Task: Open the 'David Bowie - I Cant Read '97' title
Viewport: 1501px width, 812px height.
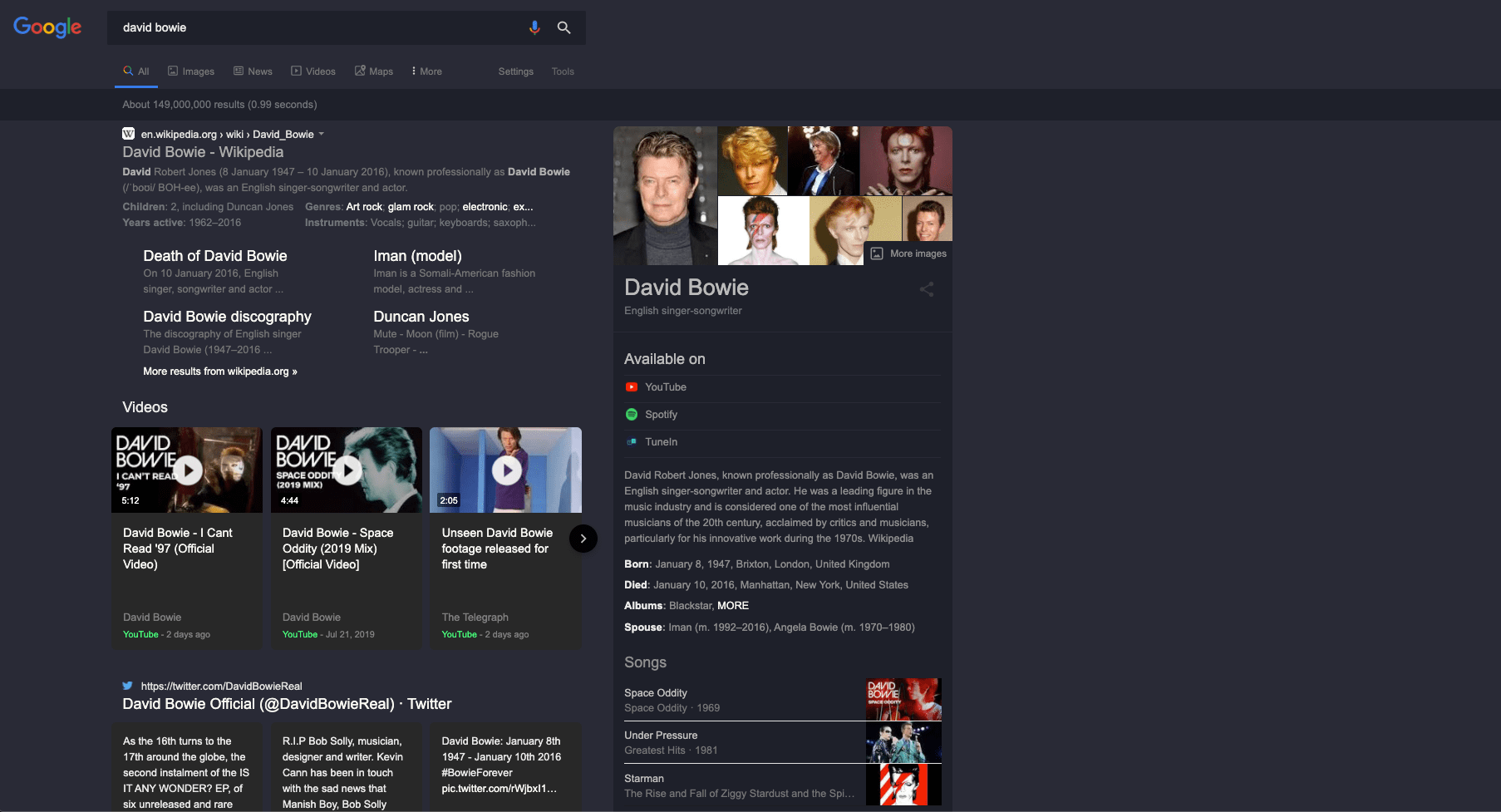Action: [177, 549]
